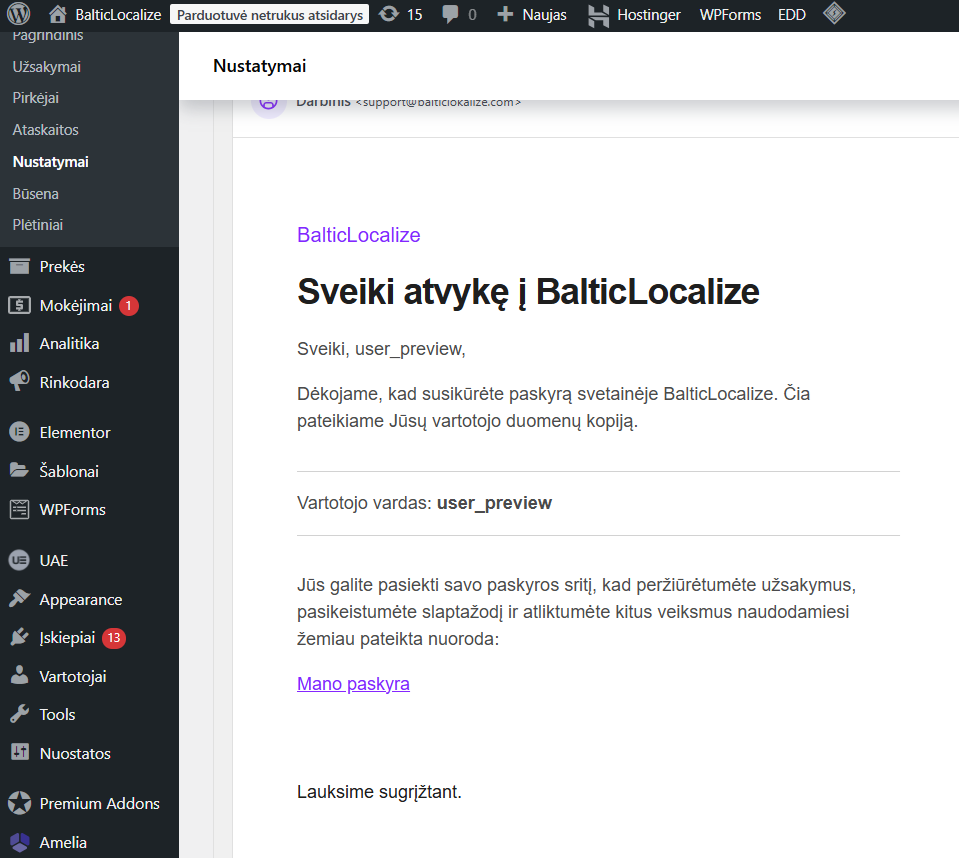Go to Mokėjimai in the sidebar
The width and height of the screenshot is (959, 858).
point(75,306)
